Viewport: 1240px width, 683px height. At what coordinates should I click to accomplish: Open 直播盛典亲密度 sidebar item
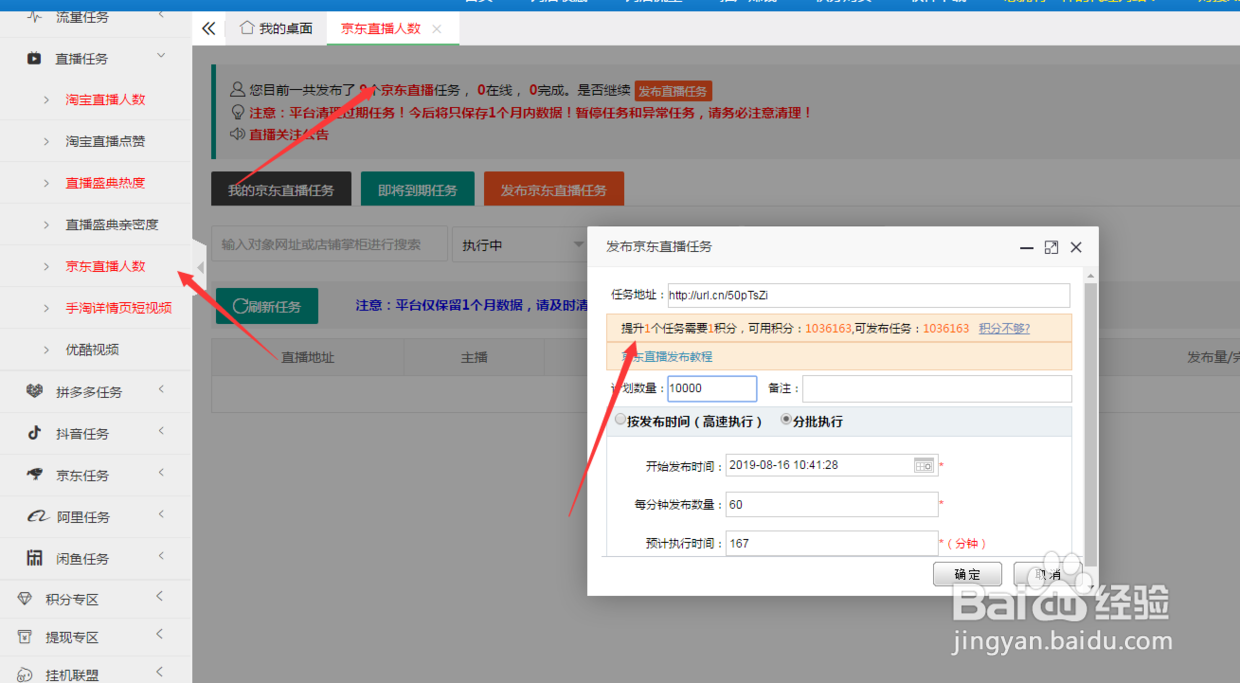[112, 225]
